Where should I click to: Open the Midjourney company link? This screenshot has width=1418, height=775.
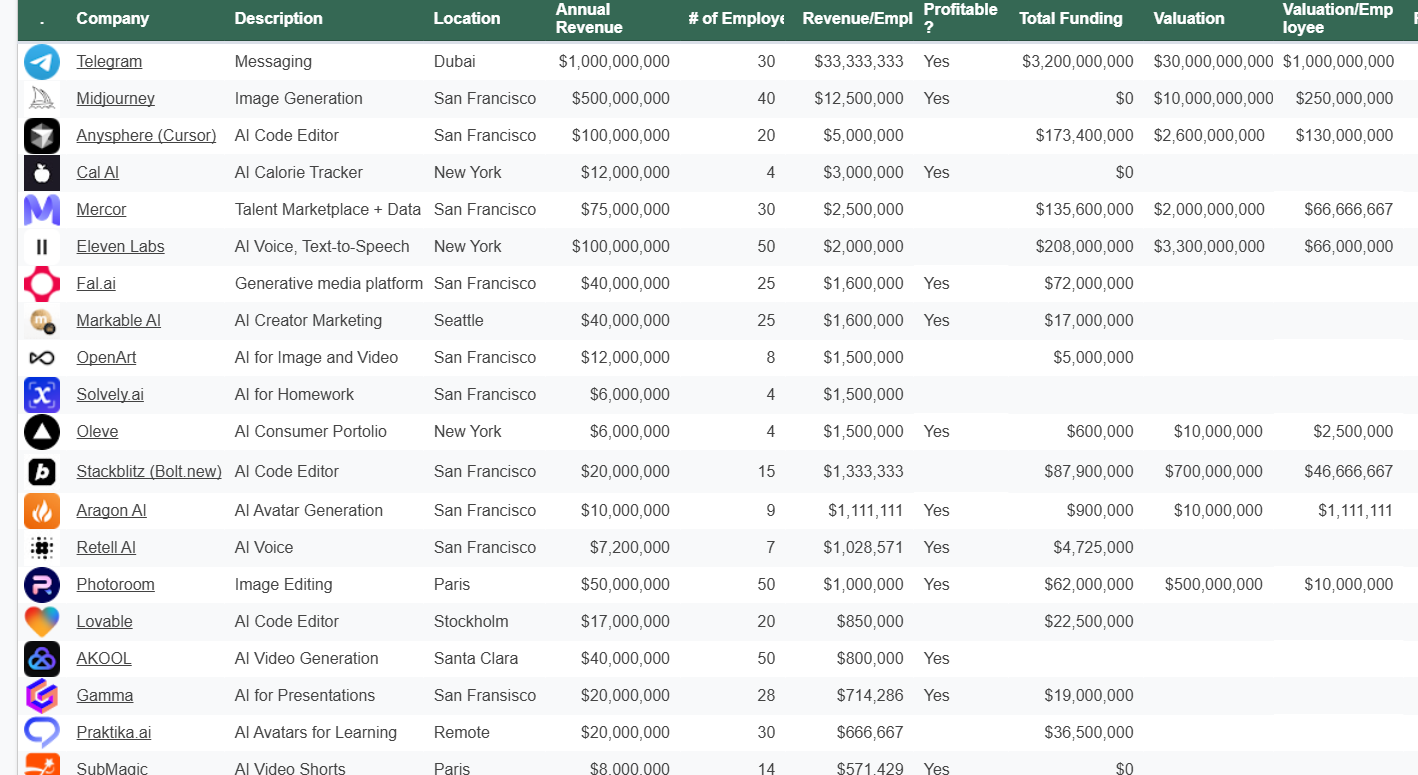click(115, 99)
